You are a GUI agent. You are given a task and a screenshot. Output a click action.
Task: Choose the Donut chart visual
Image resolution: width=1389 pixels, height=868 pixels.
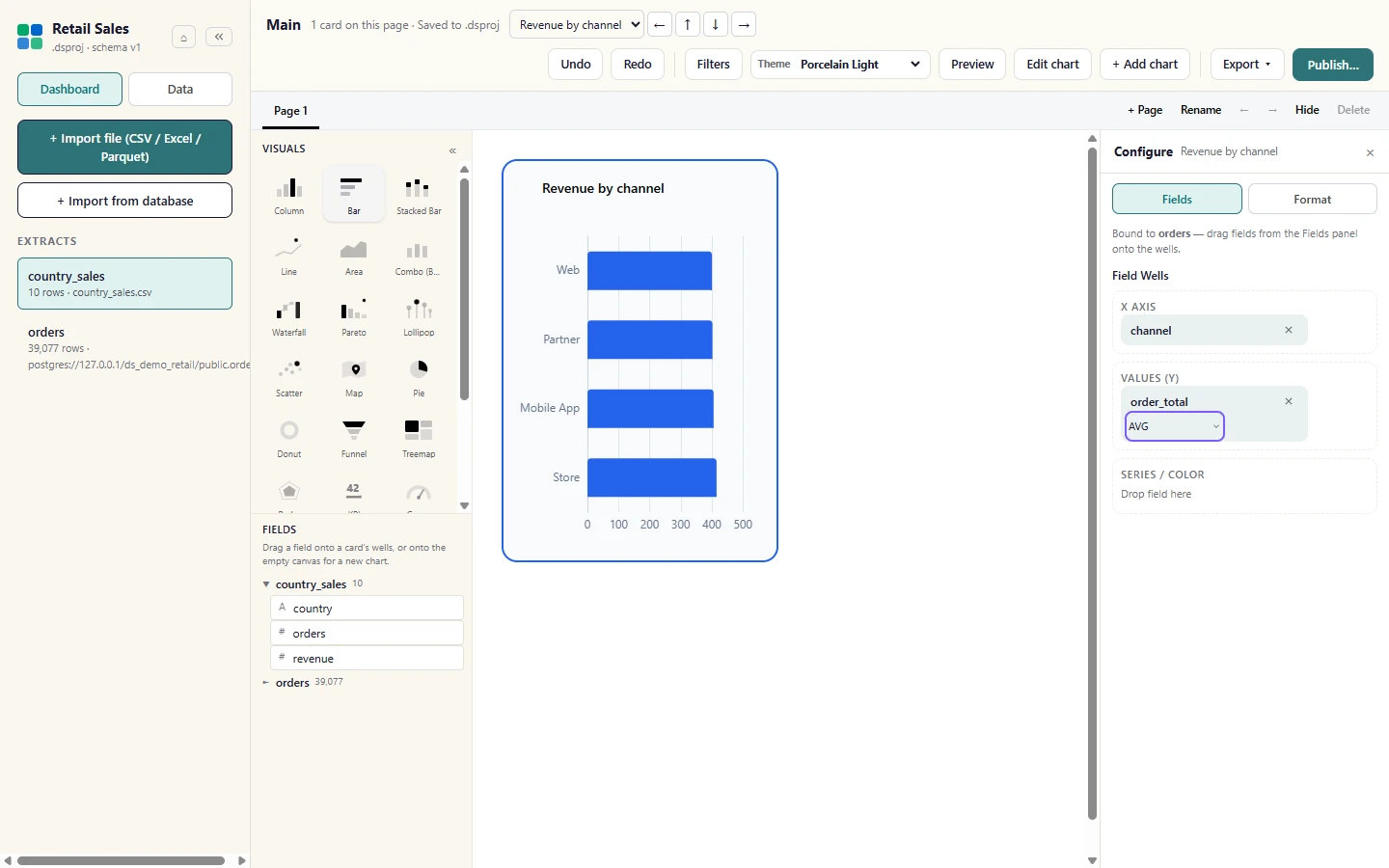point(289,437)
